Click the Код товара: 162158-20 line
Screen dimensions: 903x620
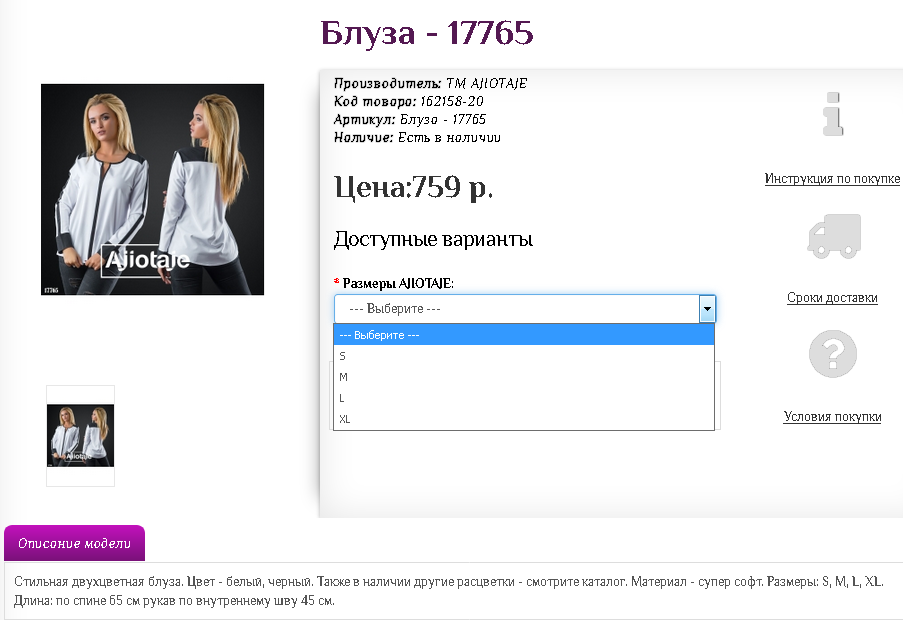(409, 101)
